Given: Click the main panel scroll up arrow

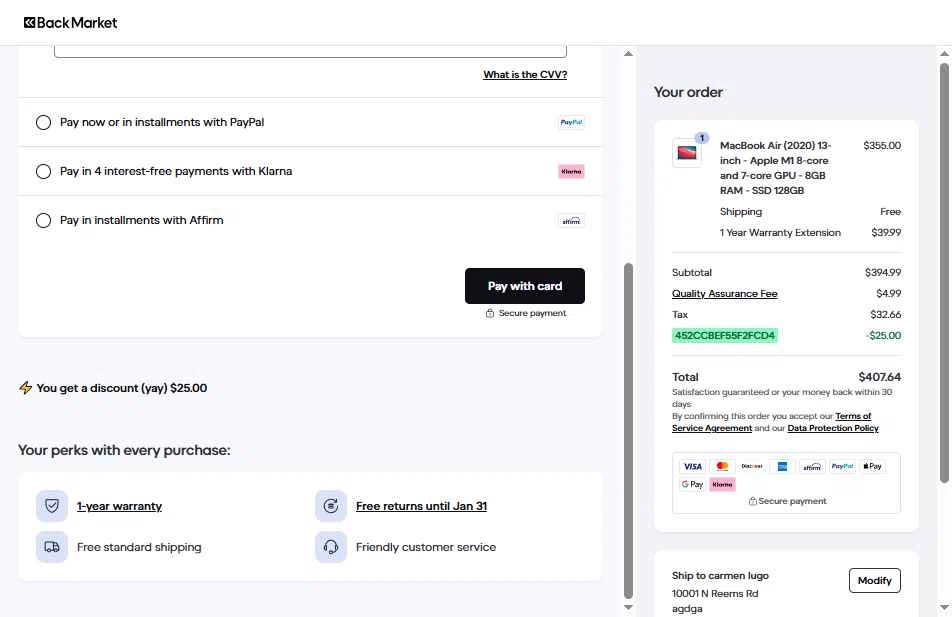Looking at the screenshot, I should coord(628,53).
